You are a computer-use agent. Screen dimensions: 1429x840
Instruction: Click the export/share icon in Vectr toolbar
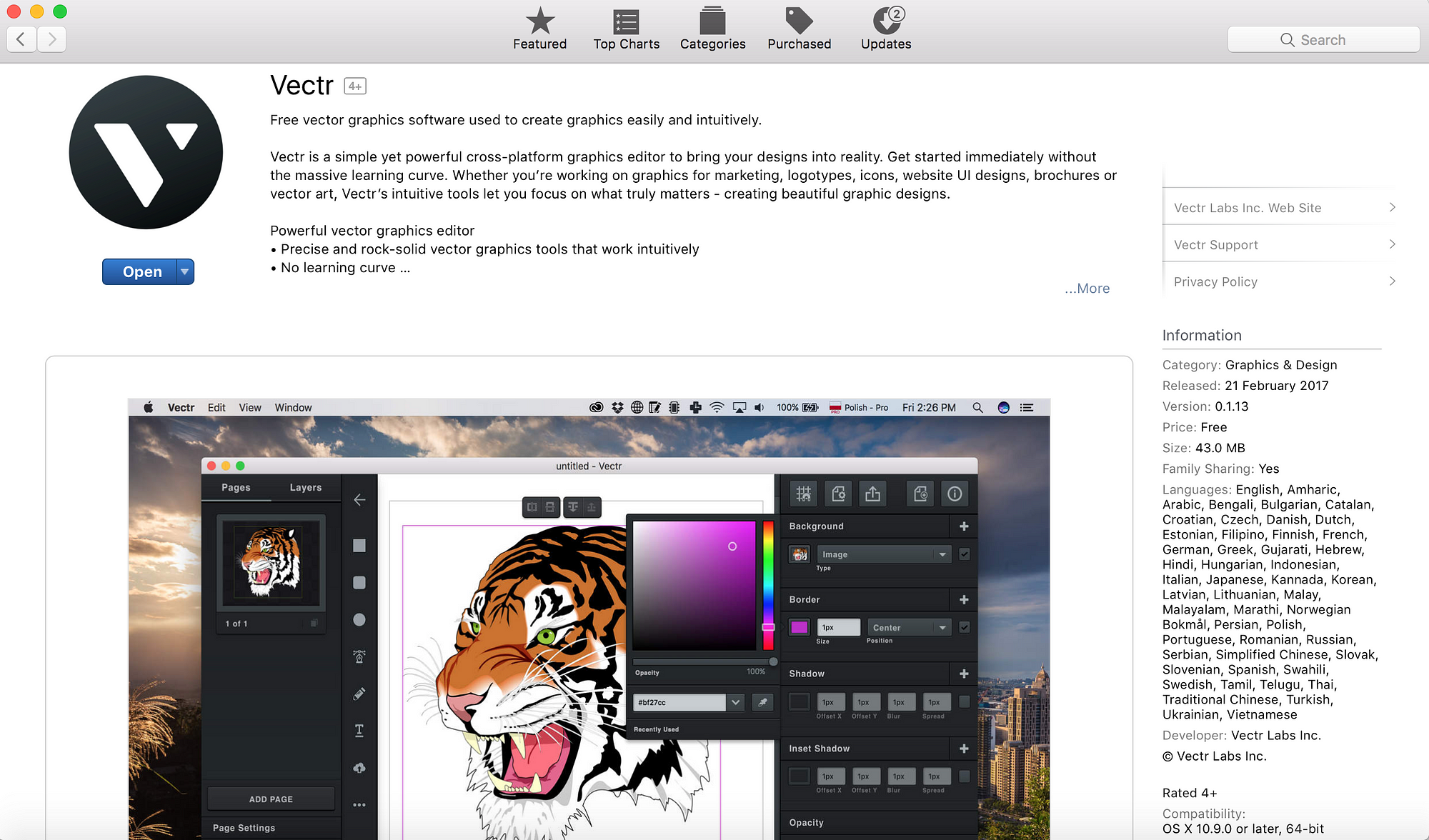(x=872, y=493)
